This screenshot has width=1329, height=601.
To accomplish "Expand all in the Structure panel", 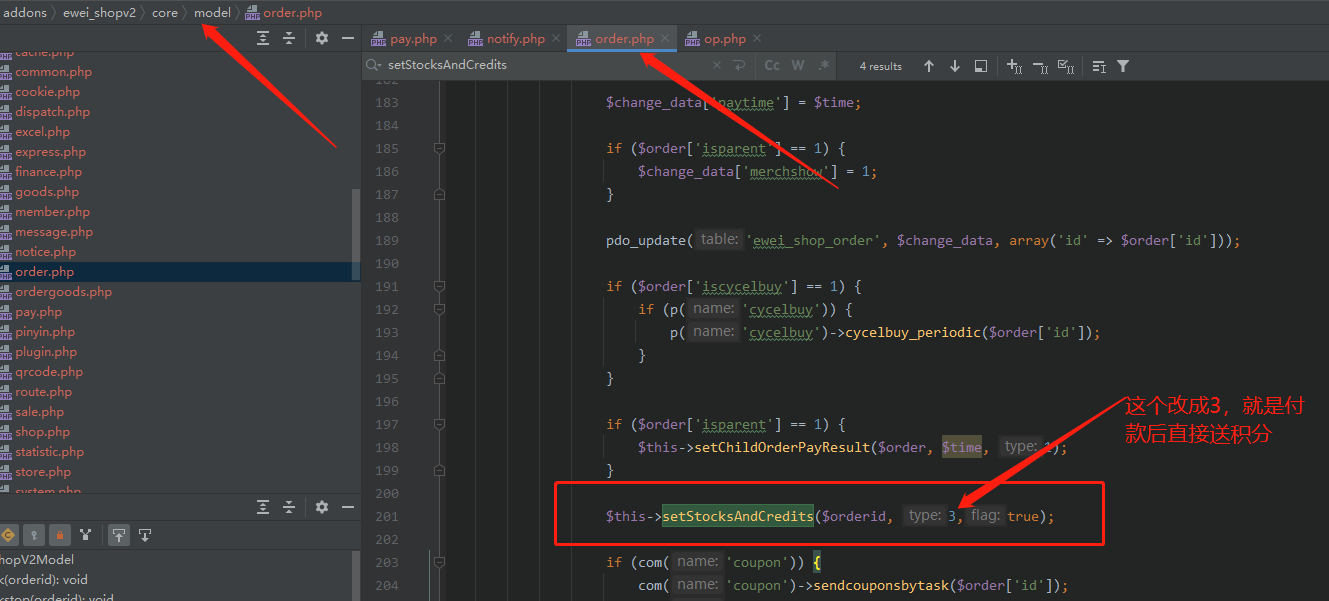I will pos(263,507).
